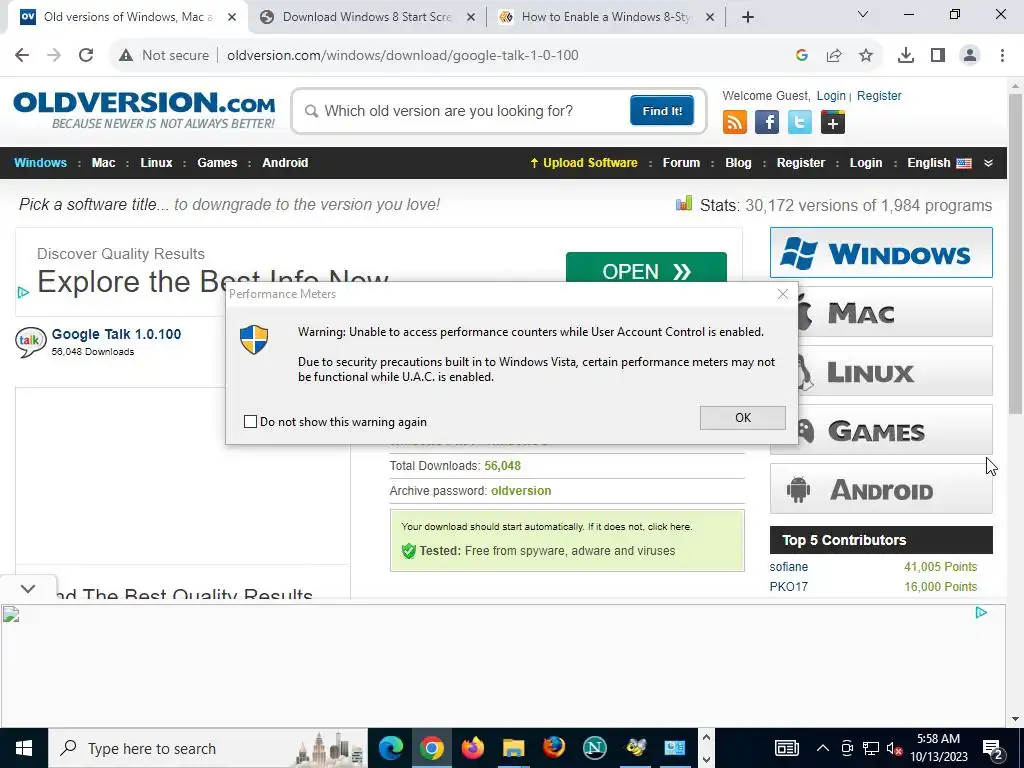Click the green OPEN ad button

point(646,269)
